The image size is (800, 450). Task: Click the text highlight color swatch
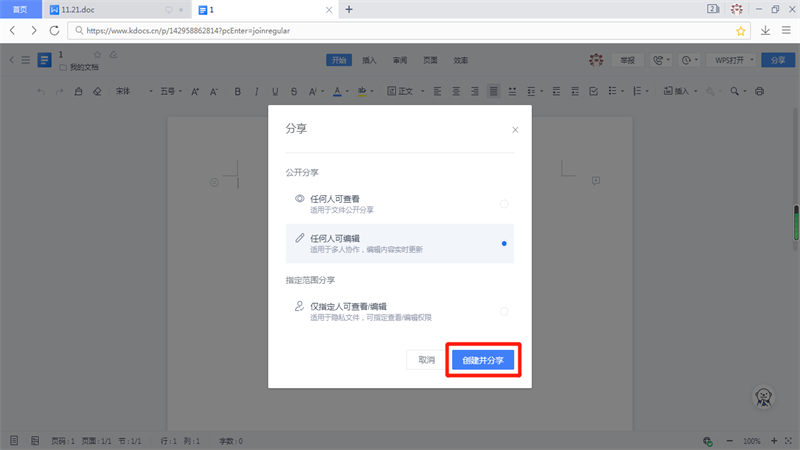click(x=362, y=91)
